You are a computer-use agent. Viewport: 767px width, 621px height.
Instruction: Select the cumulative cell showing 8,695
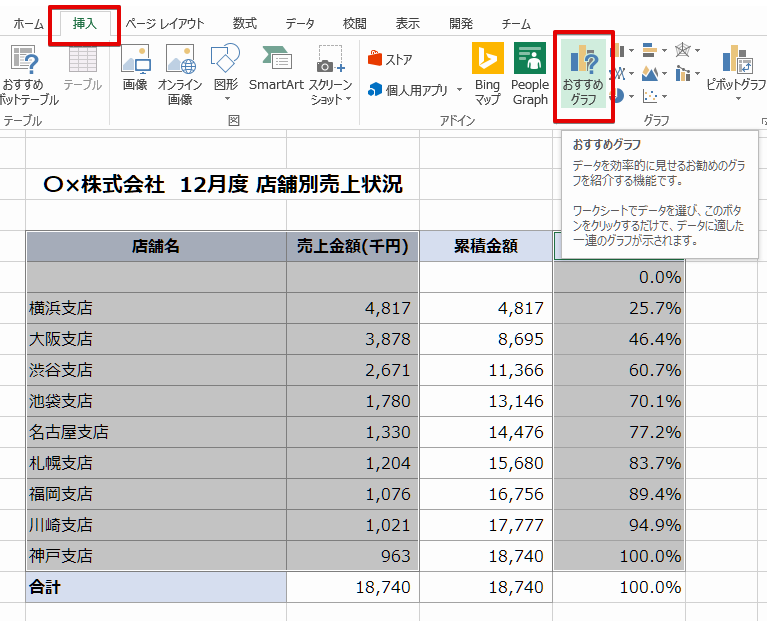click(486, 339)
